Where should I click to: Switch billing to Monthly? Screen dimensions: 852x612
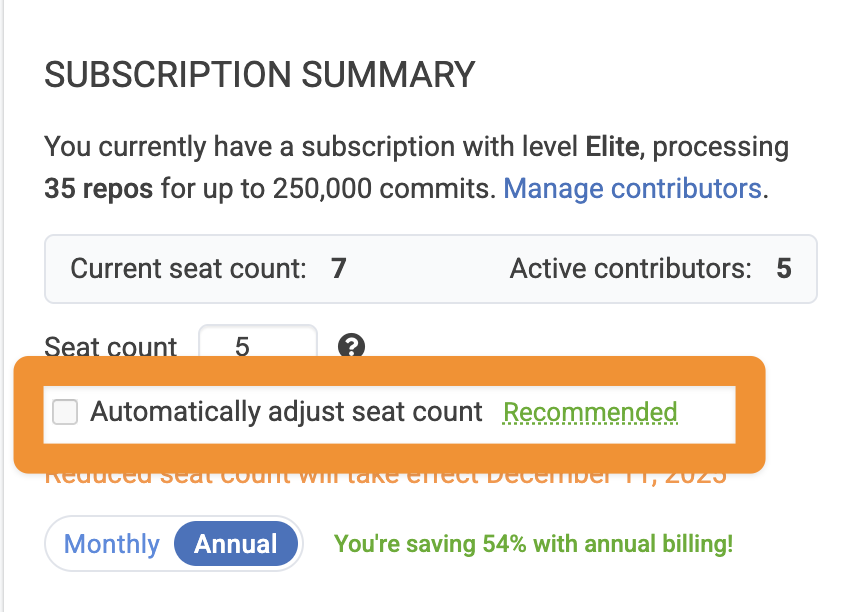(x=111, y=544)
